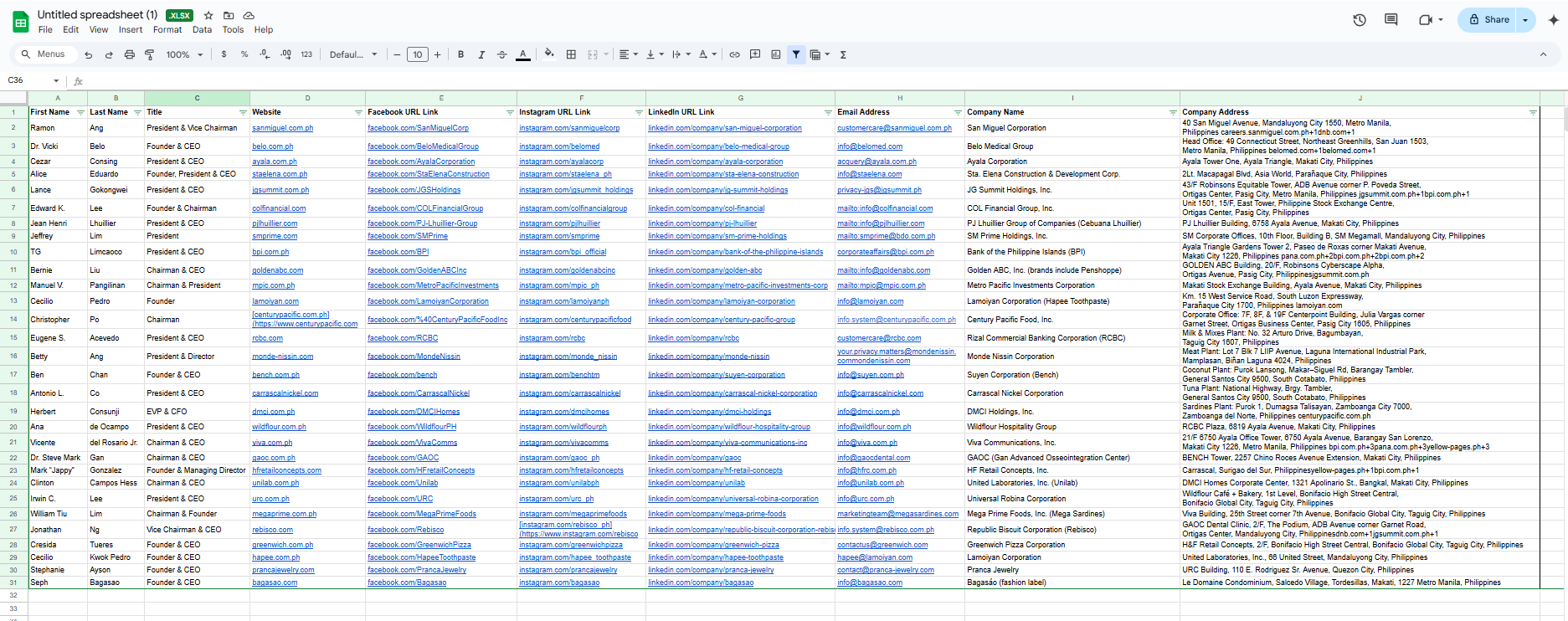Click the Menus search box

coord(44,54)
